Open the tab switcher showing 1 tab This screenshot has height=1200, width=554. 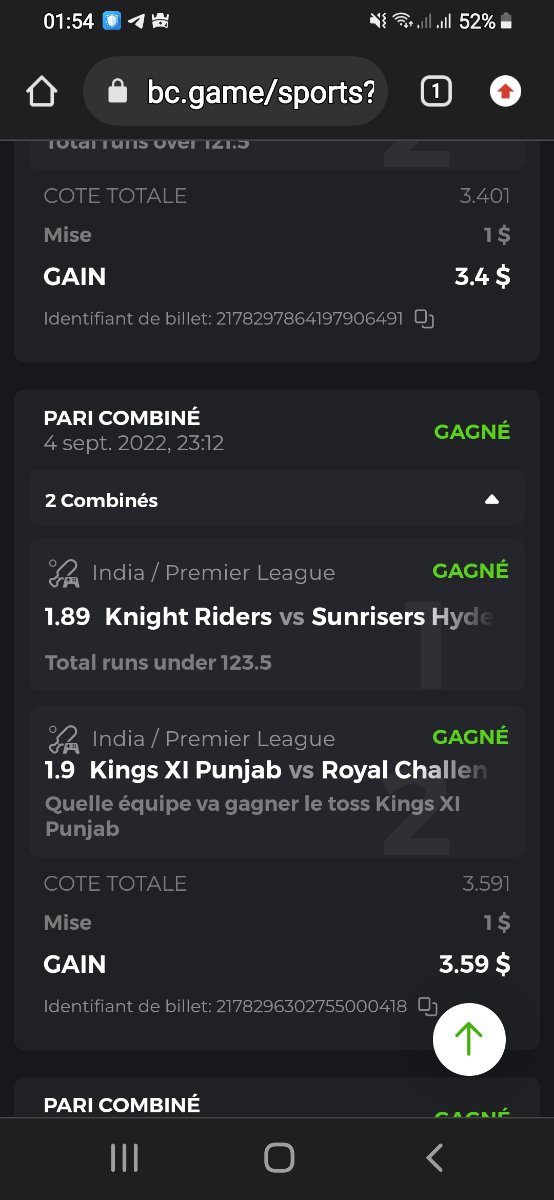(436, 92)
